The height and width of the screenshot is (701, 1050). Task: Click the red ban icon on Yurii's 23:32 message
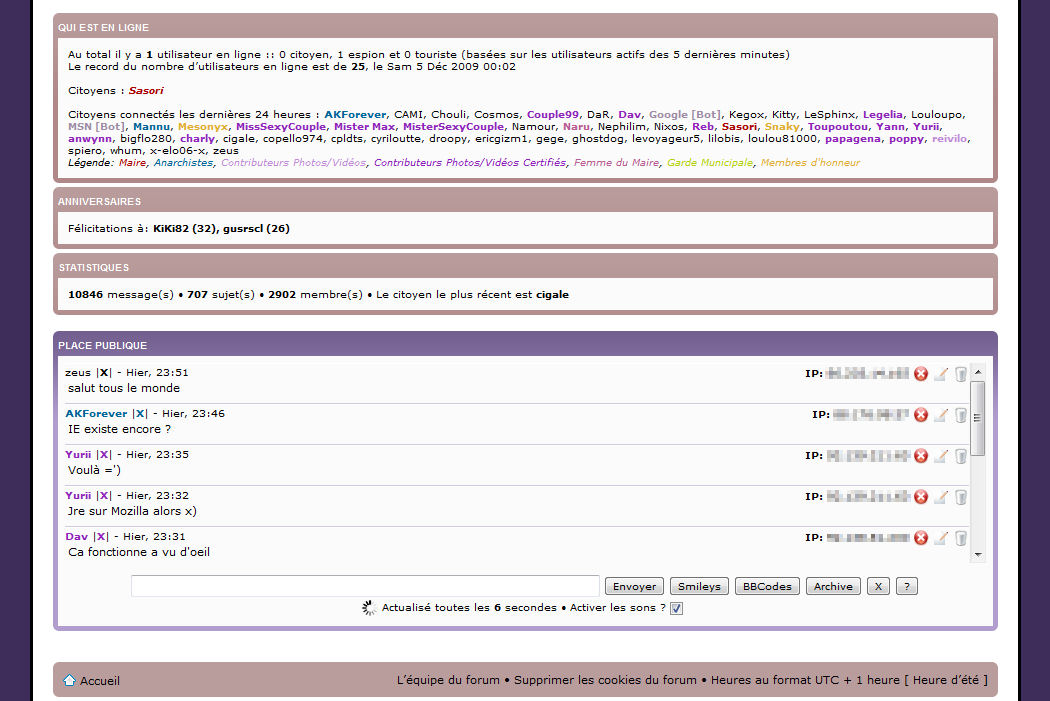click(x=921, y=497)
